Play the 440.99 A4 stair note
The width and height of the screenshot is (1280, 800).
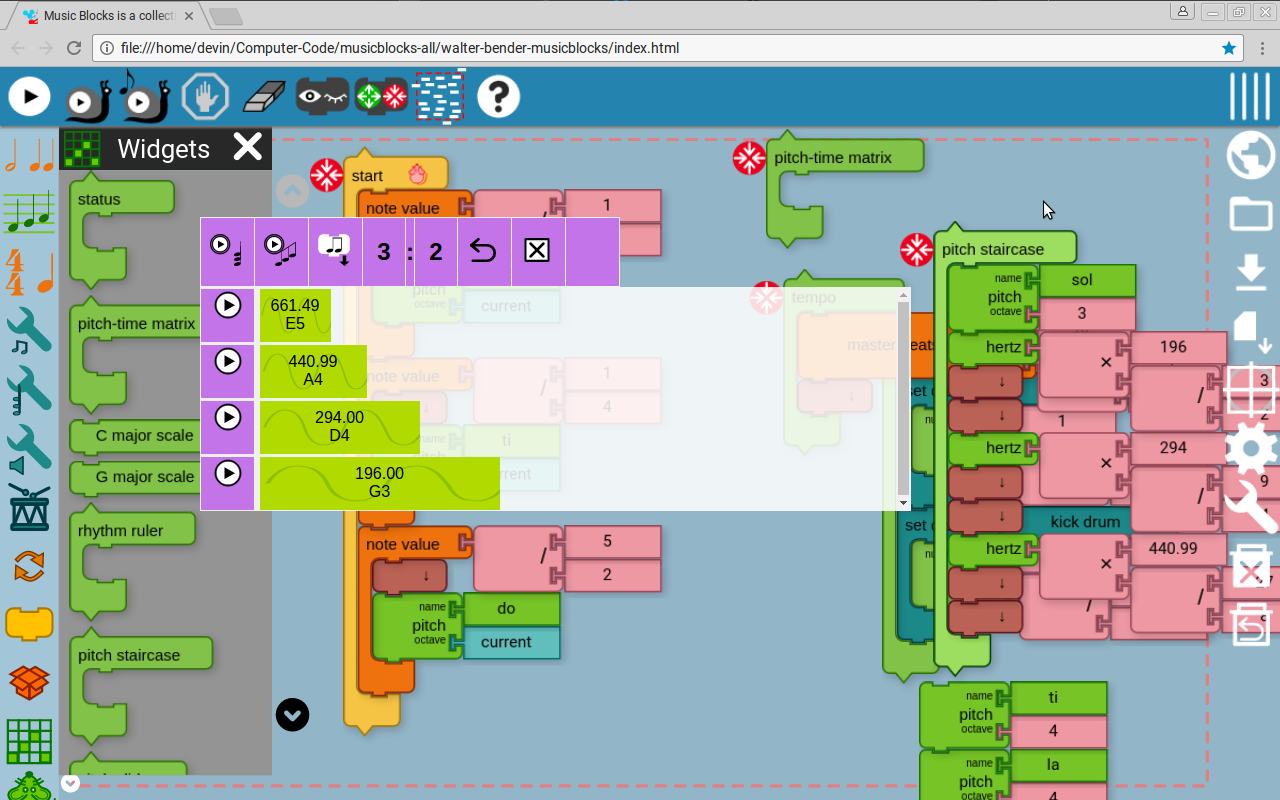[228, 361]
